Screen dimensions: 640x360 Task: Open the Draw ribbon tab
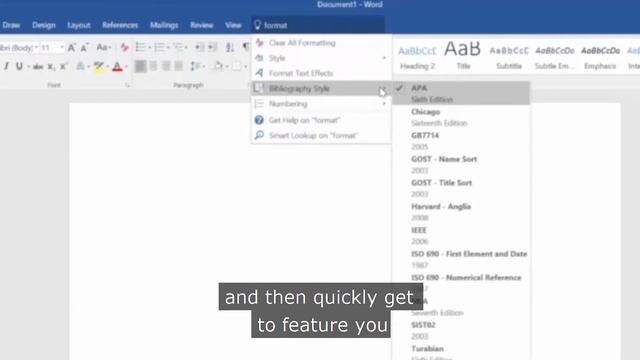point(11,25)
